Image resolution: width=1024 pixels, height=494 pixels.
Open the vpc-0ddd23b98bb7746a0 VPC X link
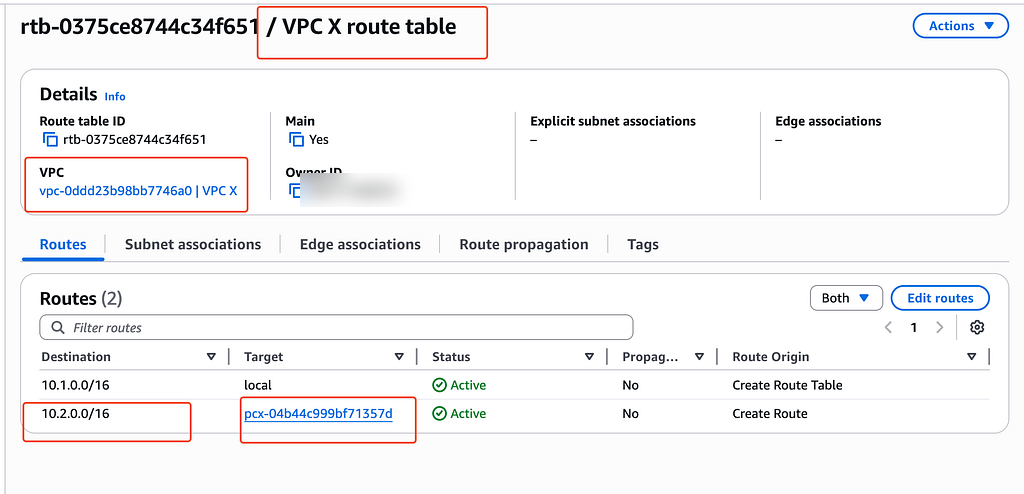[x=138, y=191]
